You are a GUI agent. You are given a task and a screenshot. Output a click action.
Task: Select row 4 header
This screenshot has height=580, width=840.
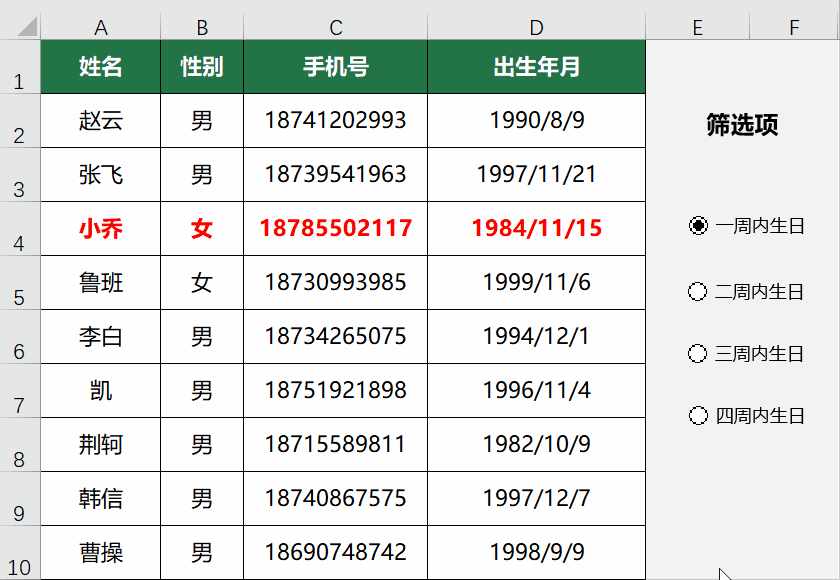[x=20, y=229]
